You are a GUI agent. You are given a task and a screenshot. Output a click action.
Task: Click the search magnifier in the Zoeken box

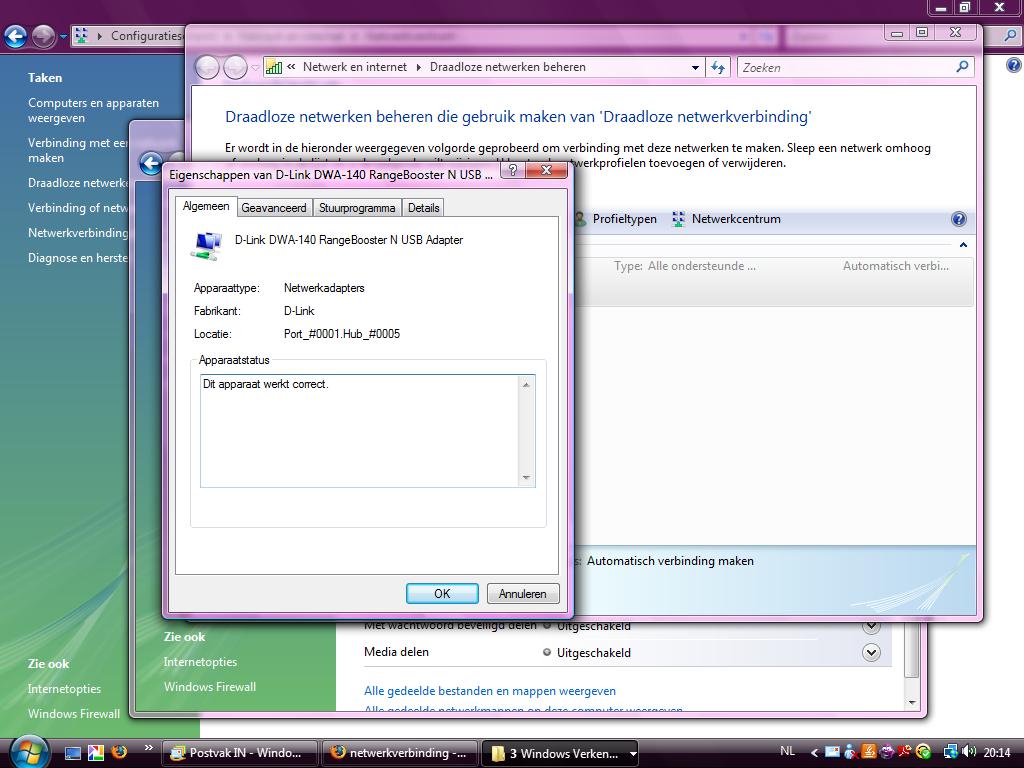point(962,67)
